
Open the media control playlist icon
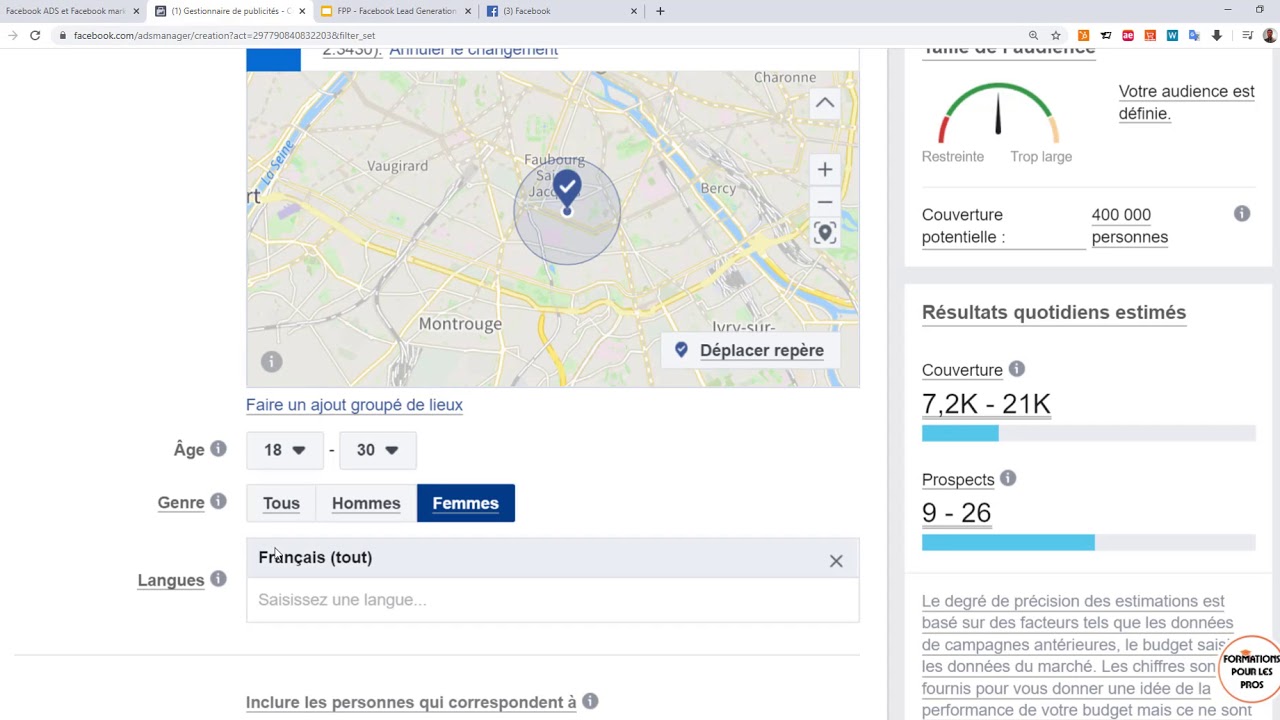1247,35
